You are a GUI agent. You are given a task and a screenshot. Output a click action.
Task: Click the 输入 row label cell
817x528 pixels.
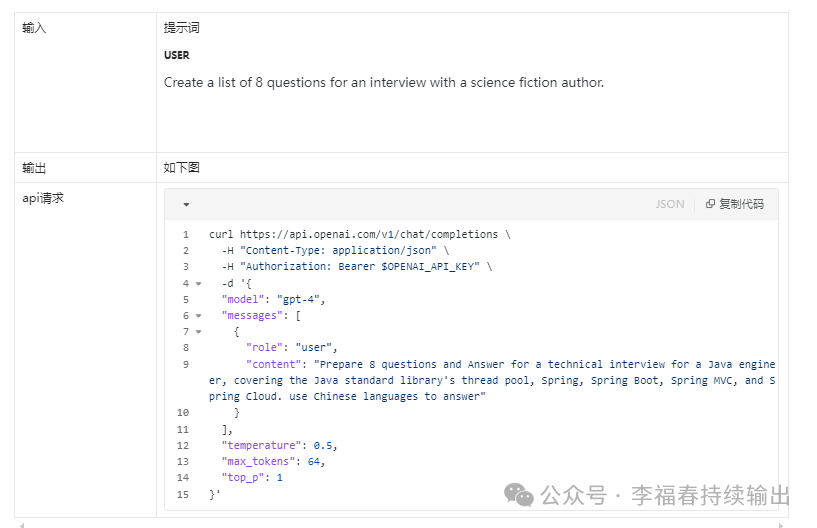[x=85, y=83]
